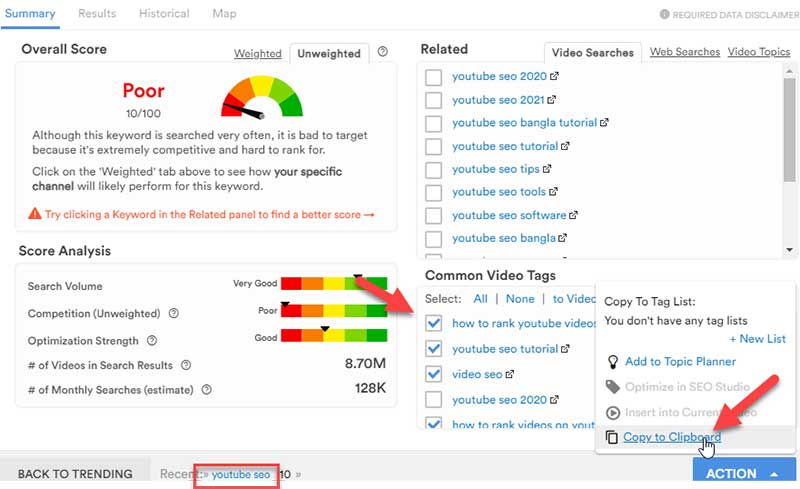Click Try clicking a Keyword in Related message
Viewport: 800px width, 489px height.
(x=210, y=214)
